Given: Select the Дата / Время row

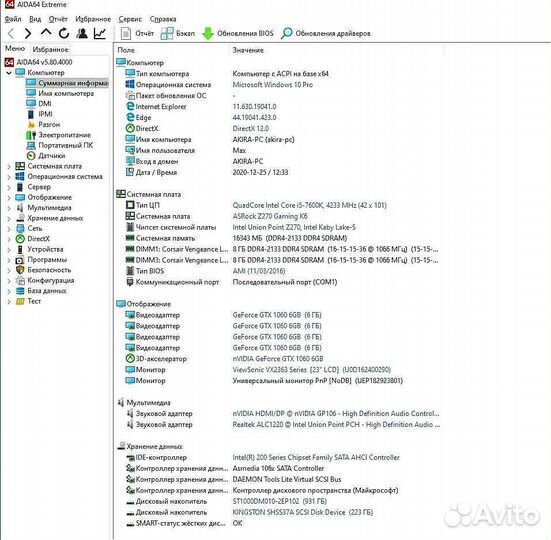Looking at the screenshot, I should (x=207, y=173).
